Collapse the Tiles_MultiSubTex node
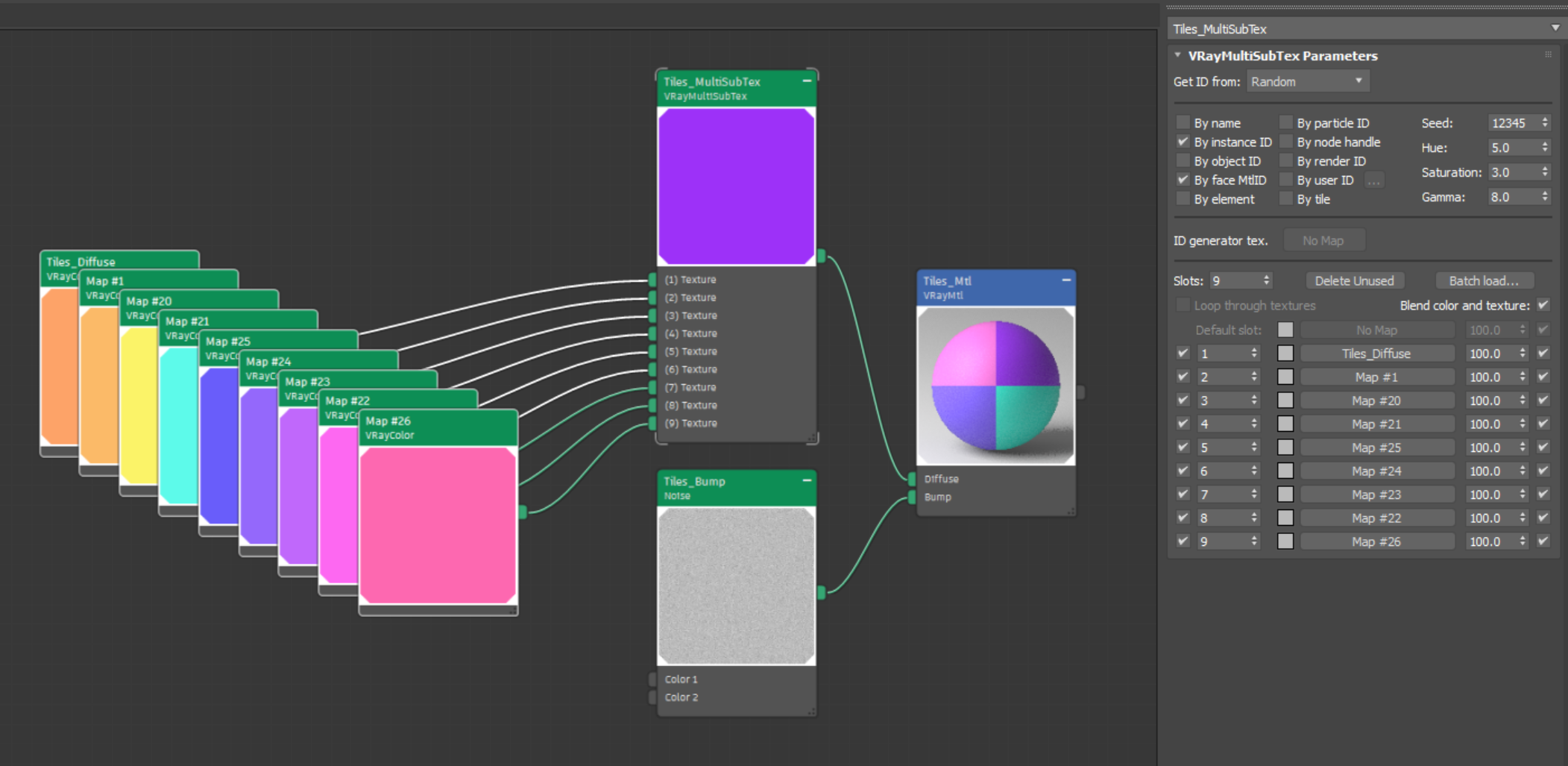1568x766 pixels. (x=807, y=81)
